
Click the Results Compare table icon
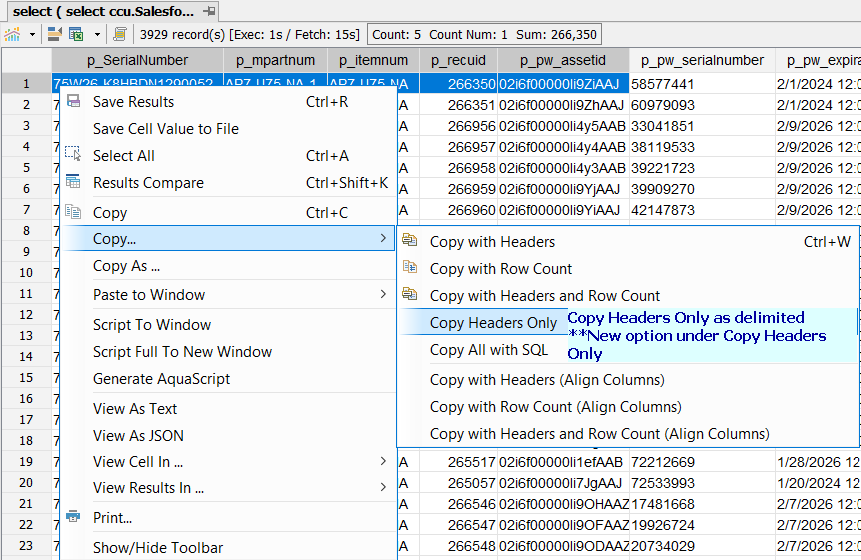pyautogui.click(x=73, y=183)
